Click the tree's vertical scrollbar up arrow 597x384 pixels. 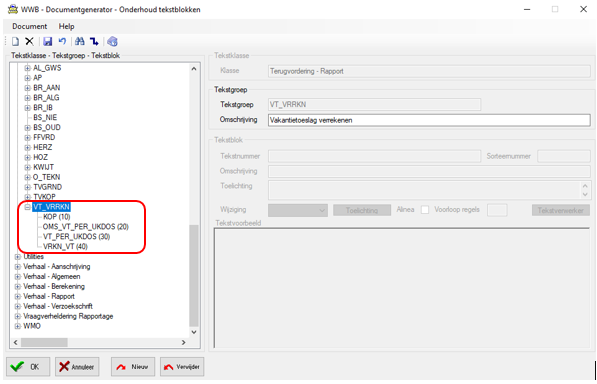click(194, 69)
